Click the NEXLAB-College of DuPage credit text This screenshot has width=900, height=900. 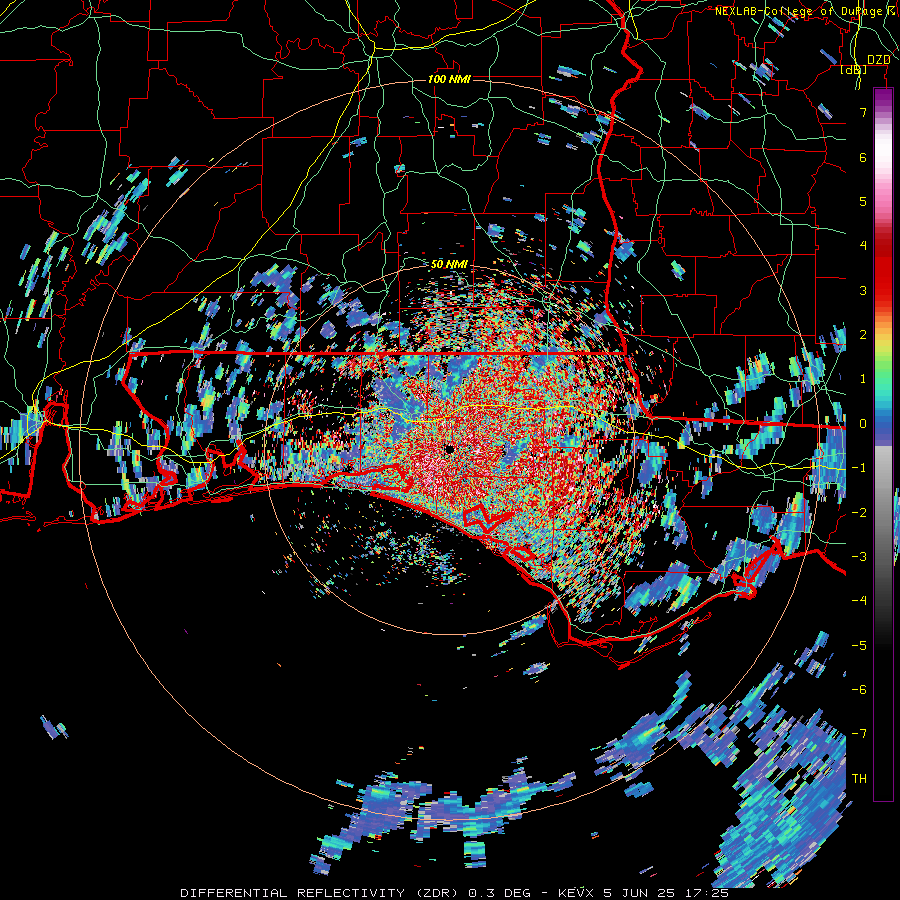pyautogui.click(x=806, y=11)
